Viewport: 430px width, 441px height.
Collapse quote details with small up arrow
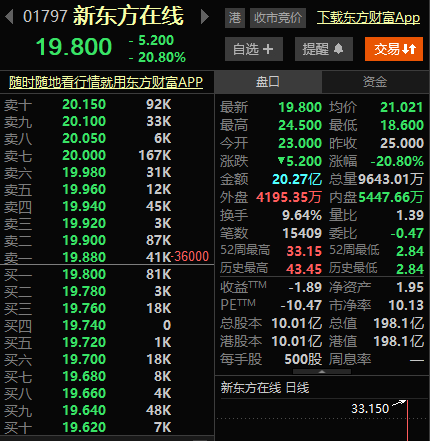point(322,372)
